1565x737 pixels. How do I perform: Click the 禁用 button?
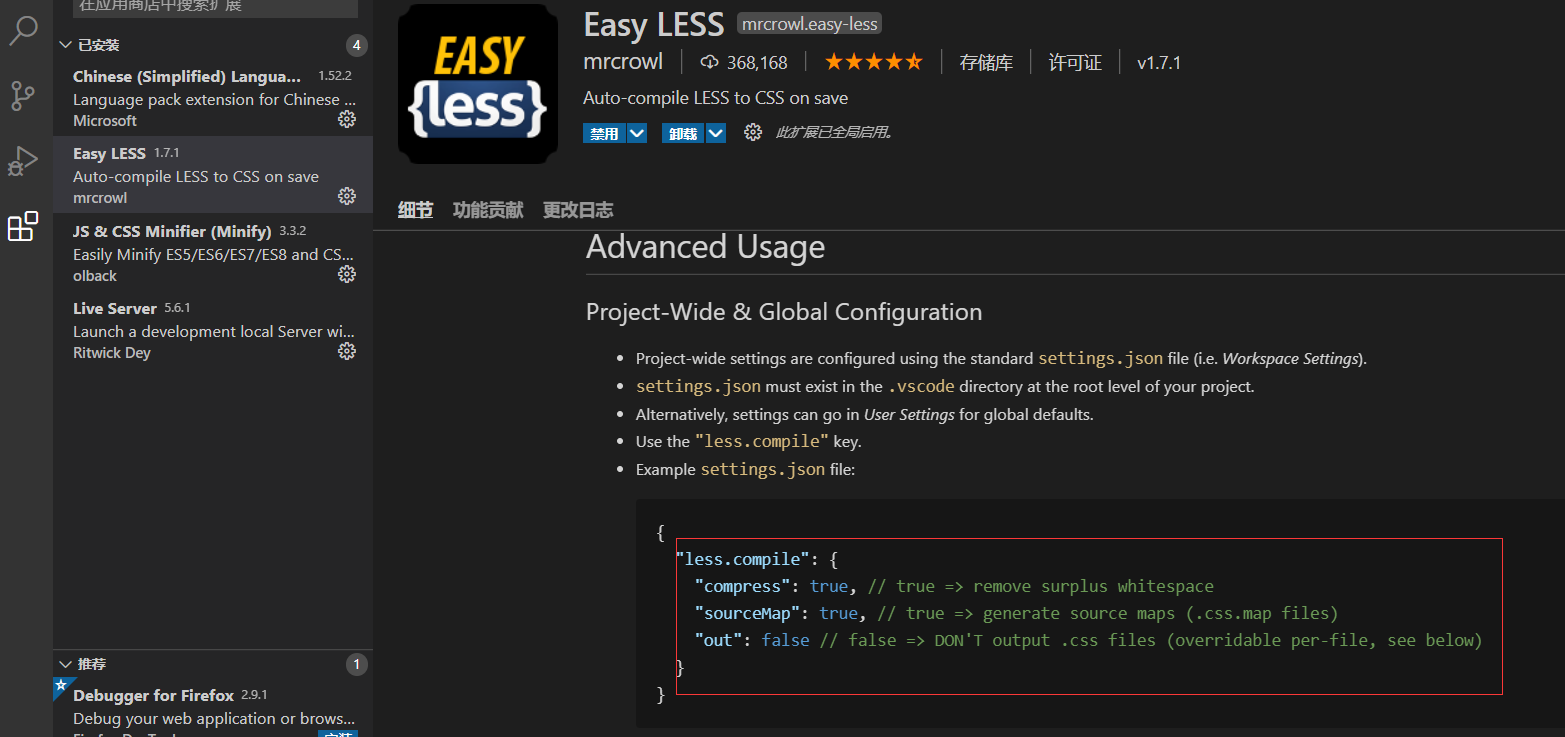click(605, 133)
